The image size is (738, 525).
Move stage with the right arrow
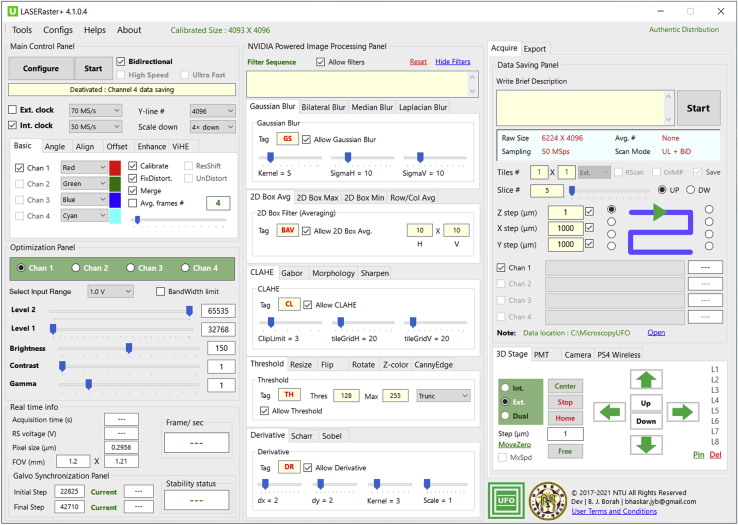pos(682,412)
